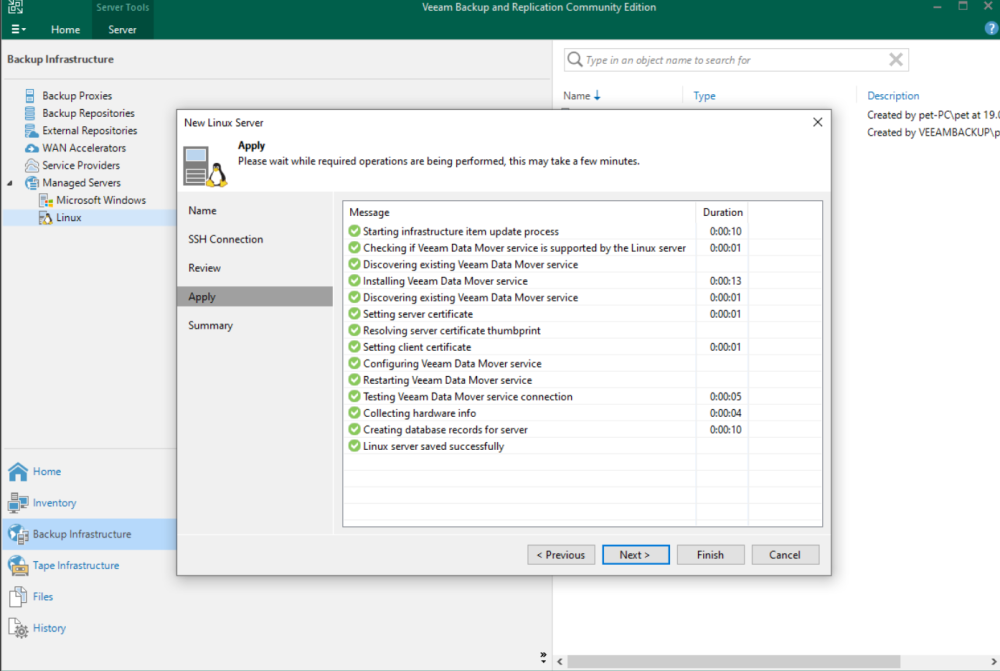Image resolution: width=1000 pixels, height=671 pixels.
Task: Clear search with the X icon
Action: pos(895,60)
